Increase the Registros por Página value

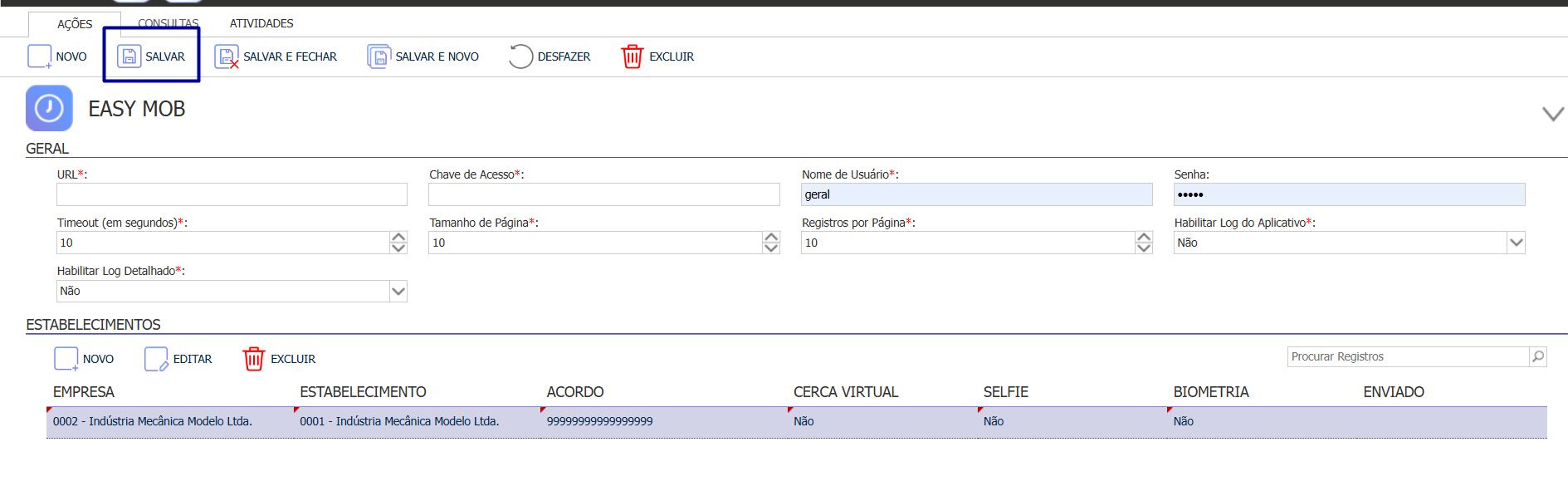pos(1144,238)
